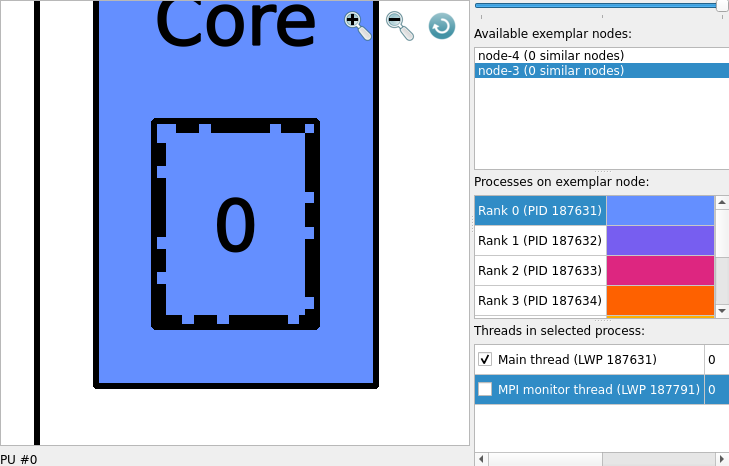The height and width of the screenshot is (466, 729).
Task: Reset the view with the circular arrow icon
Action: tap(442, 26)
